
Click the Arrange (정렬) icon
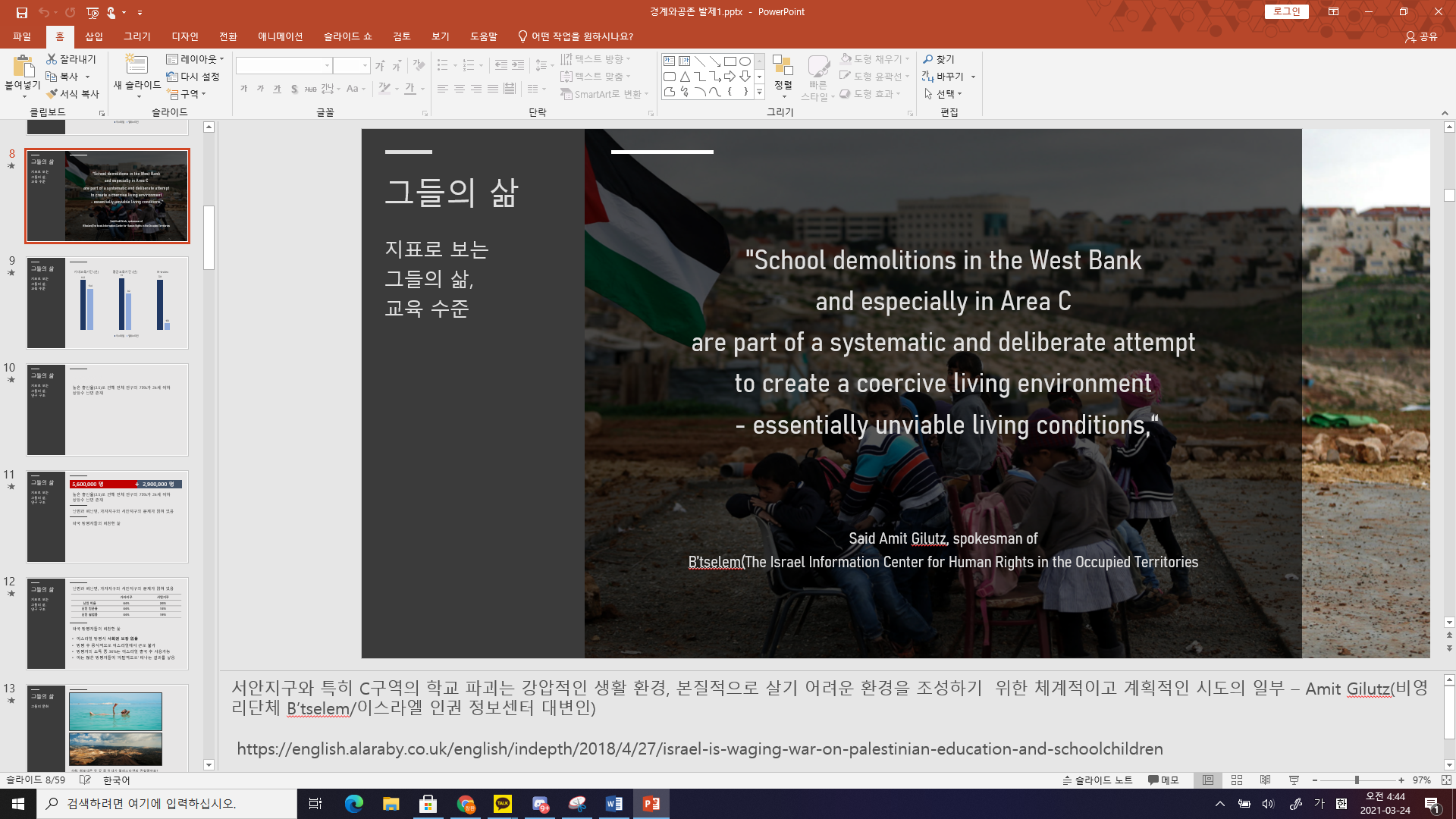tap(783, 67)
